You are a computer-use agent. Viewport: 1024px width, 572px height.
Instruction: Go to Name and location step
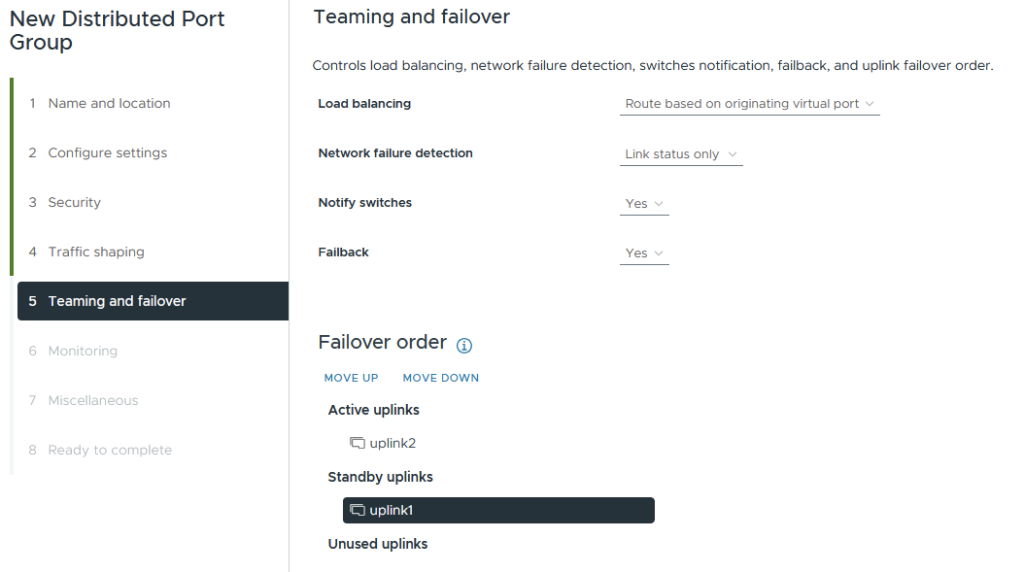click(x=109, y=103)
